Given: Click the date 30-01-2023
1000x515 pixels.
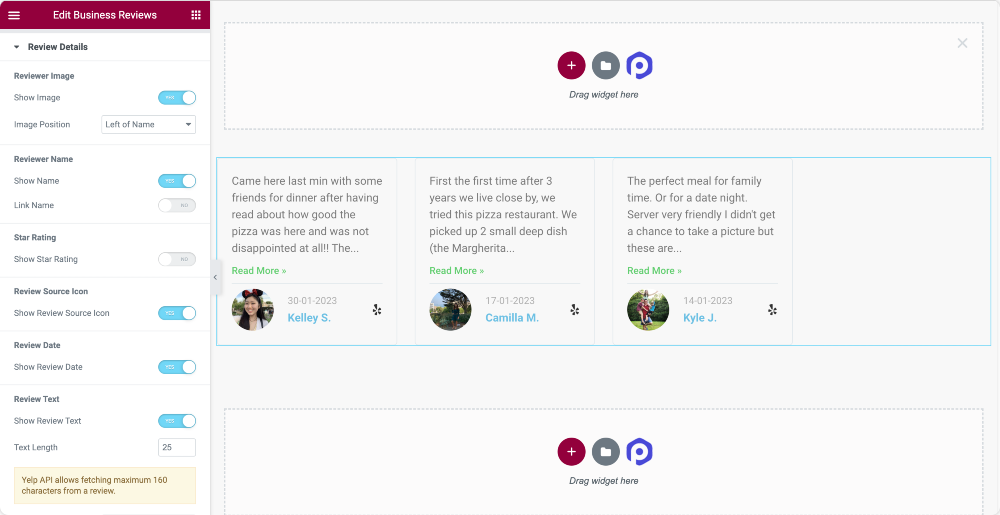Looking at the screenshot, I should click(312, 301).
